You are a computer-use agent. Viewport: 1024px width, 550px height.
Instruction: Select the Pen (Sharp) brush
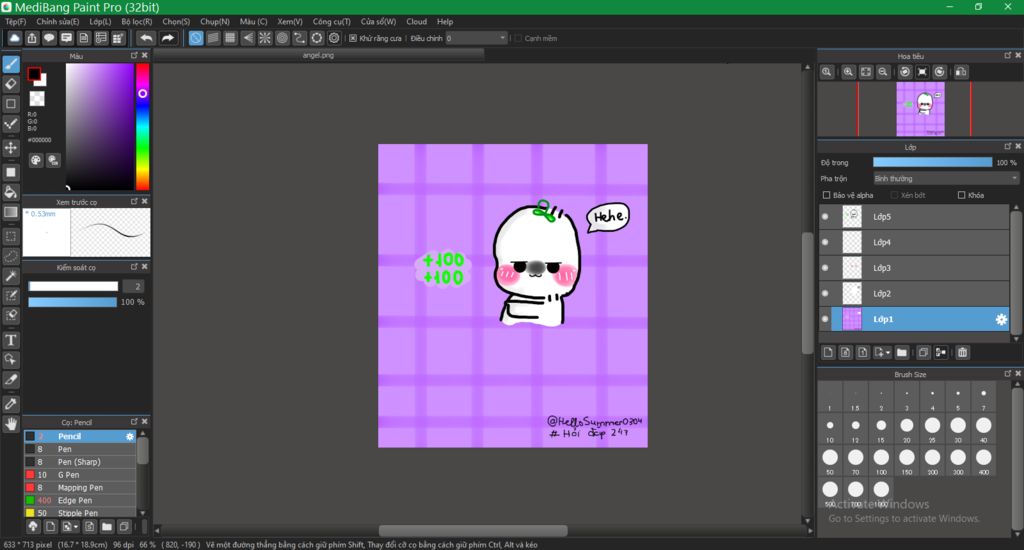[80, 462]
